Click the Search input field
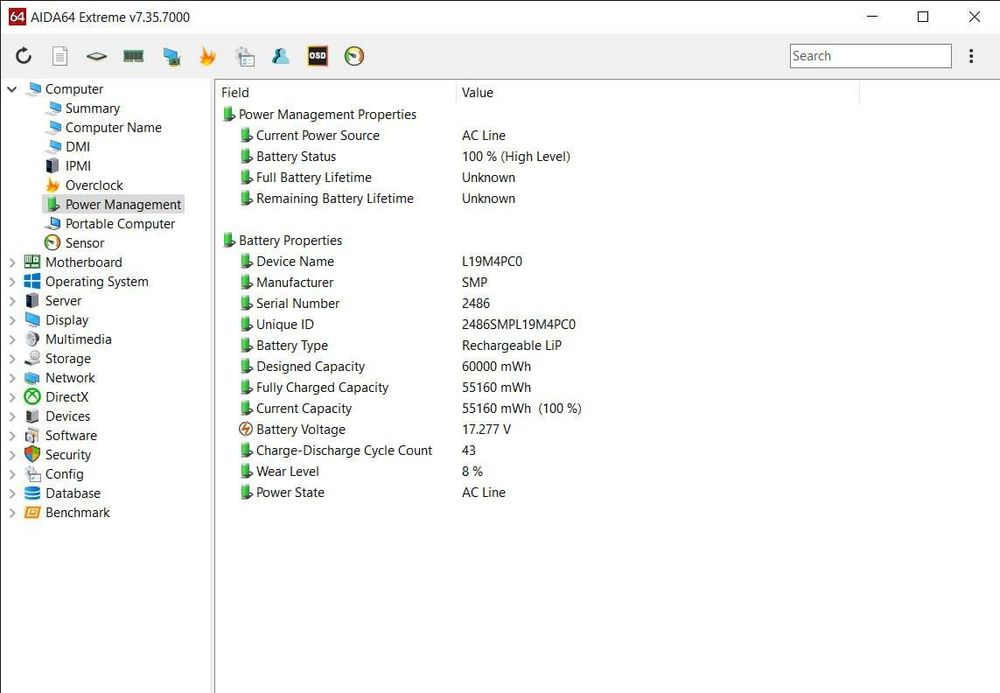This screenshot has height=693, width=1000. click(871, 56)
